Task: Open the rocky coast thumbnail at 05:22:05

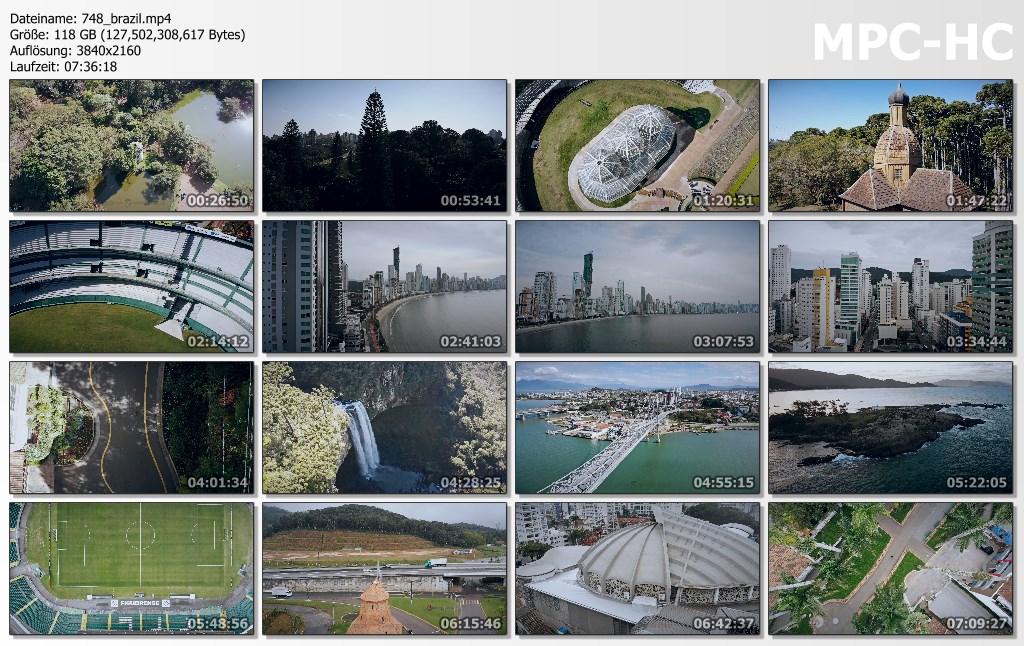Action: click(891, 428)
